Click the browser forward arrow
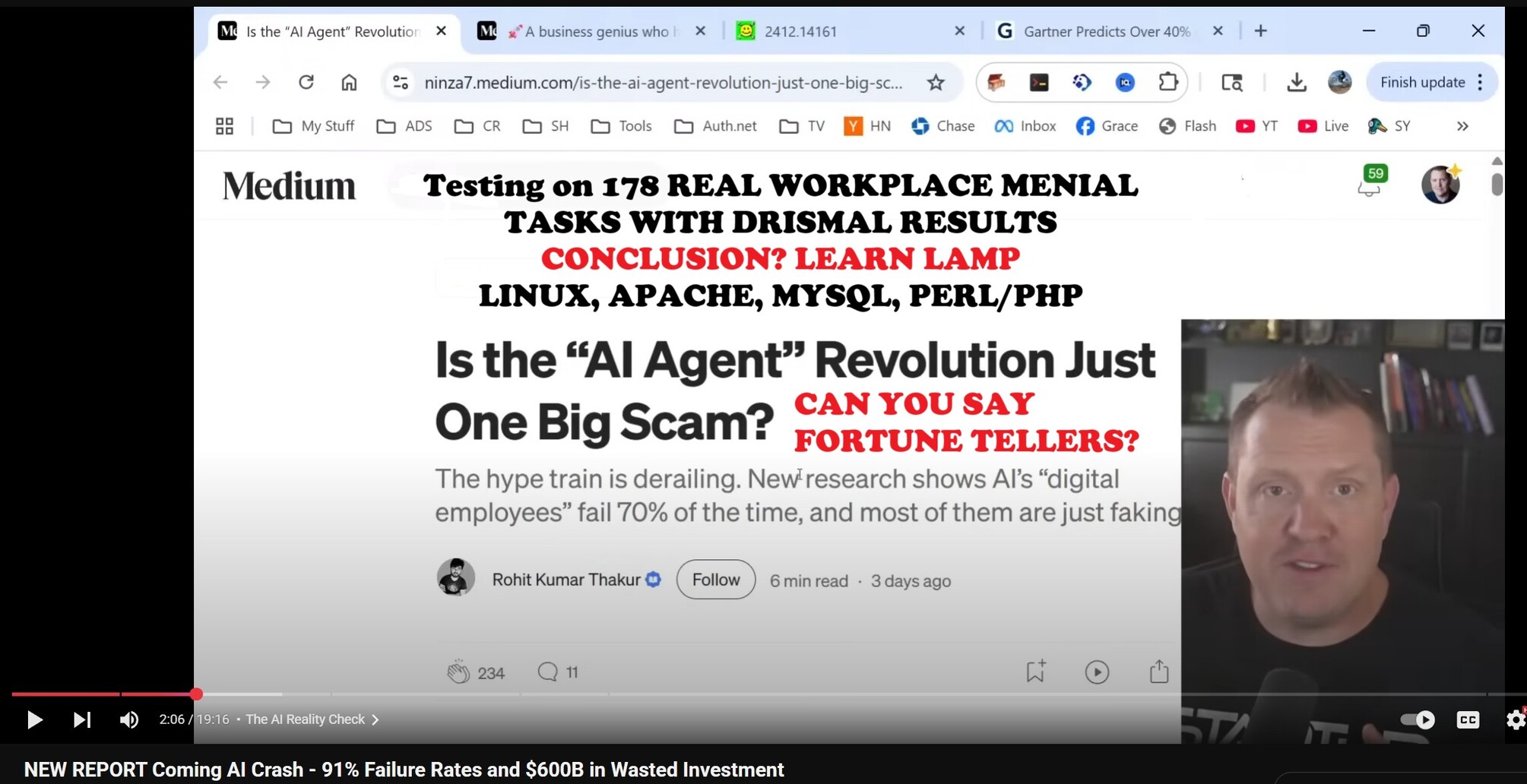The height and width of the screenshot is (784, 1527). tap(263, 82)
